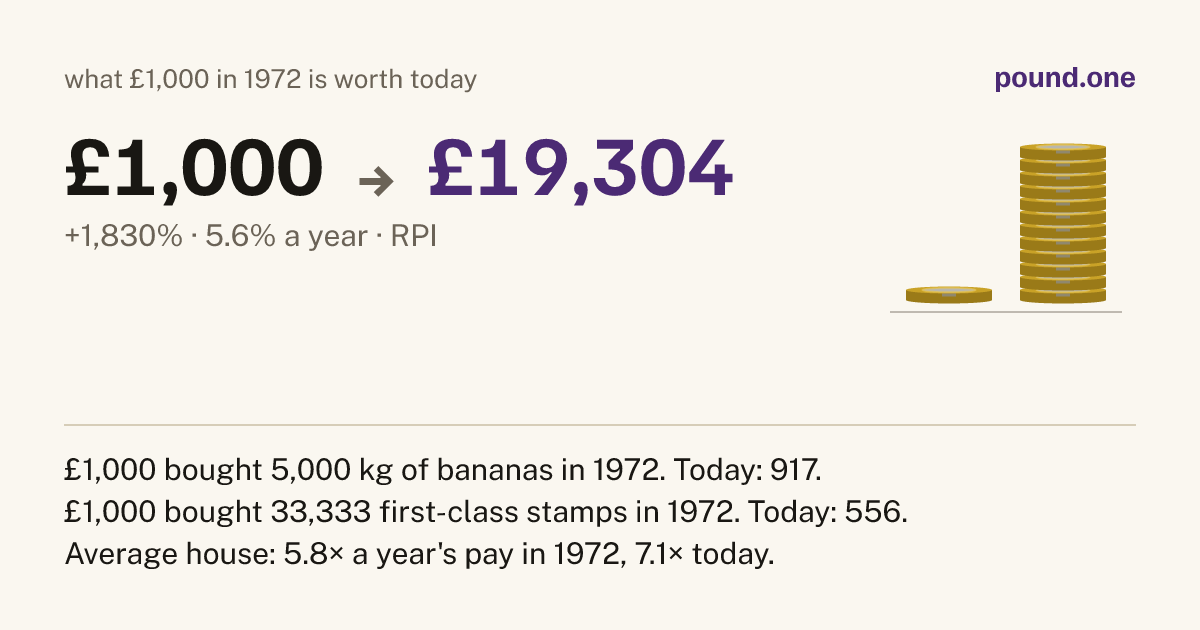Click the tall stack of coins
Viewport: 1200px width, 630px height.
[x=1063, y=223]
